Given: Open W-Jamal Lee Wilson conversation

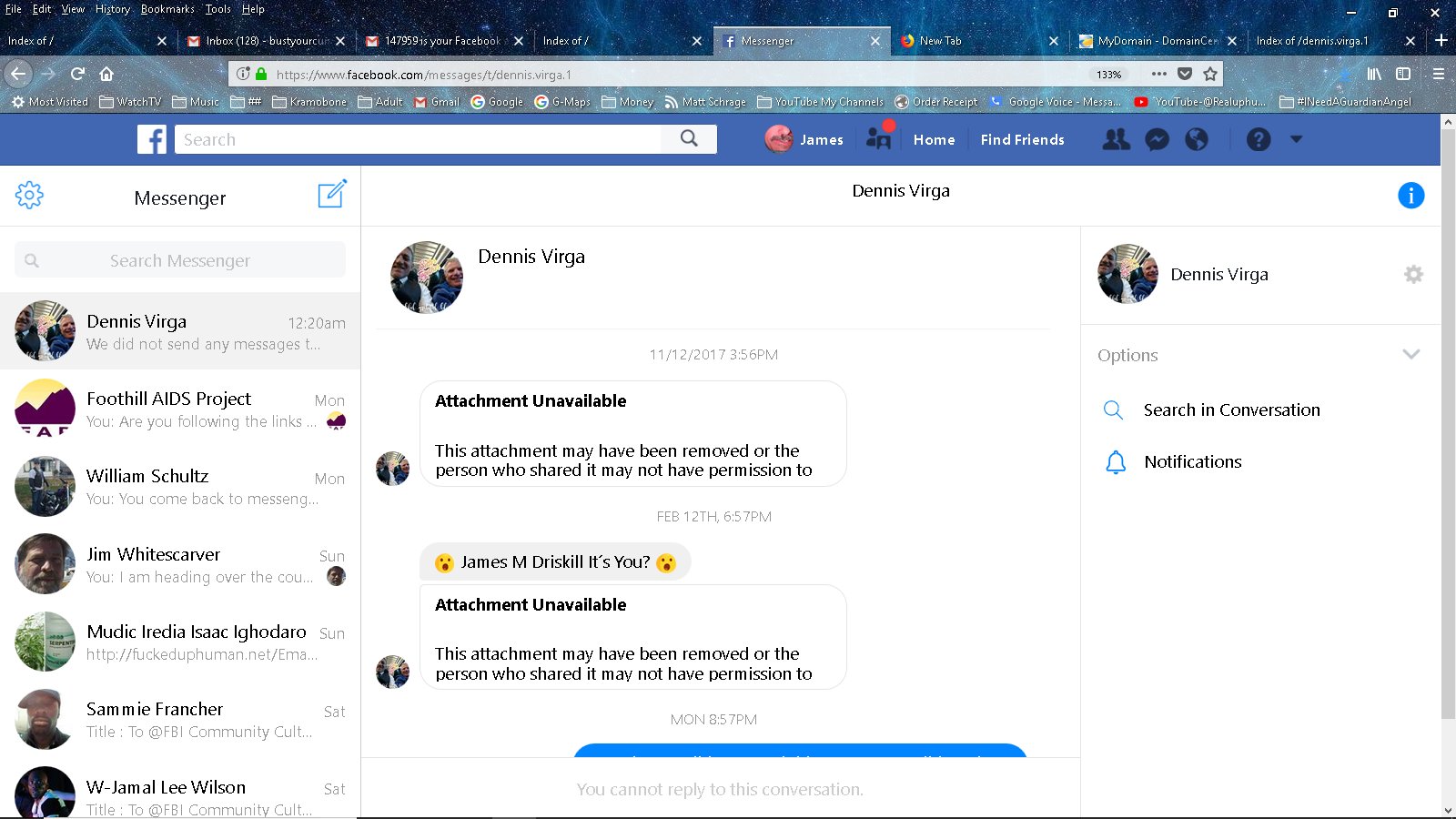Looking at the screenshot, I should tap(180, 790).
